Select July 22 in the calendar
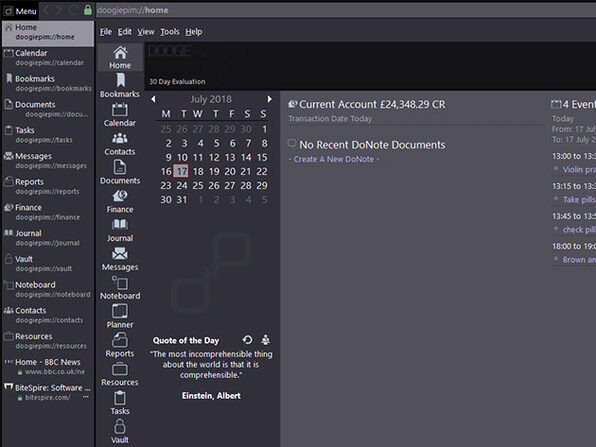The height and width of the screenshot is (447, 596). point(262,171)
